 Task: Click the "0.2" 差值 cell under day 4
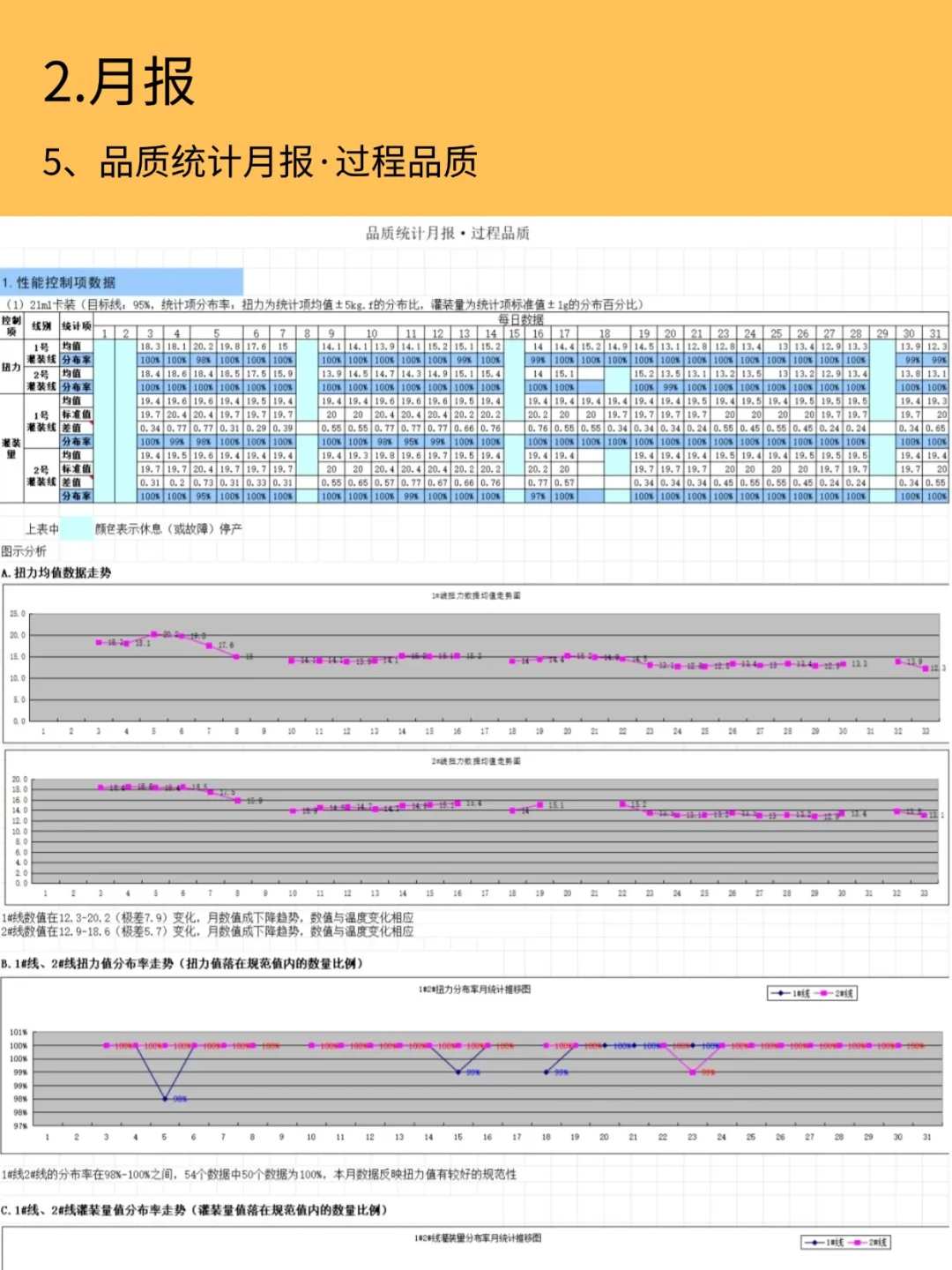176,483
